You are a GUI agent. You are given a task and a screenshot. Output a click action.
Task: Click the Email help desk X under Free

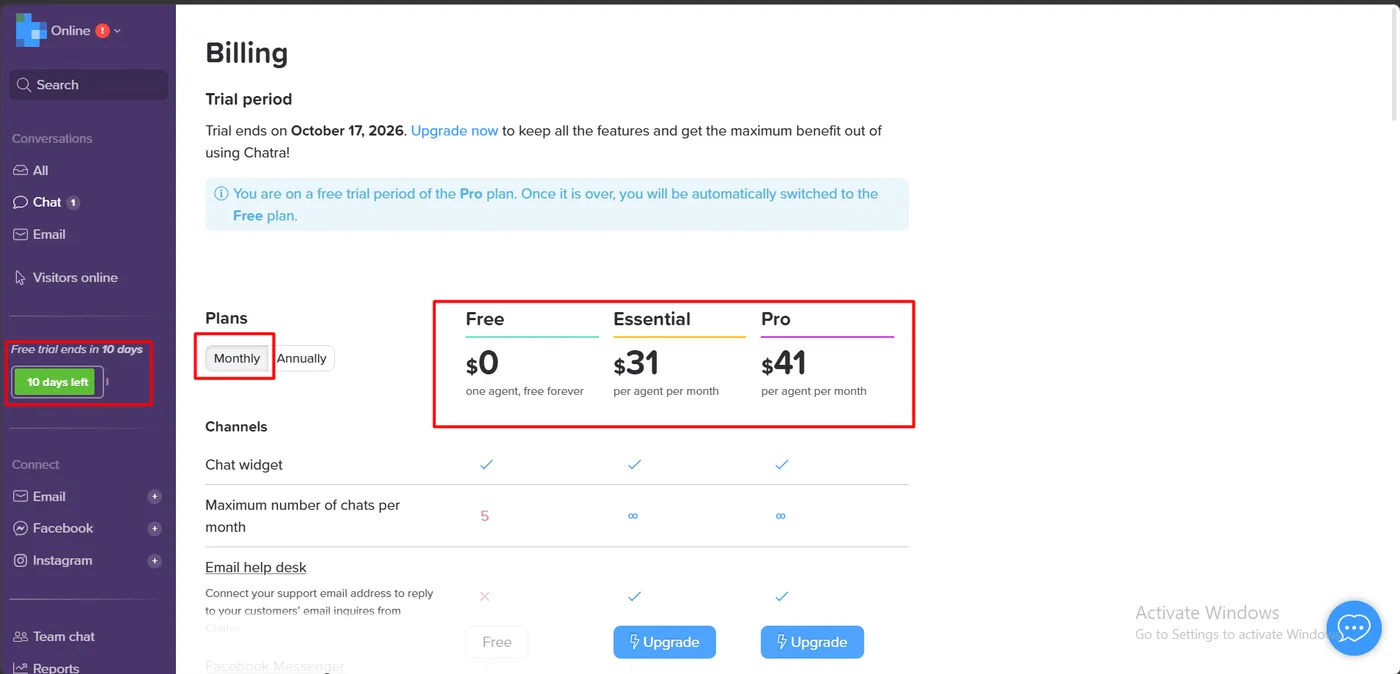(485, 596)
